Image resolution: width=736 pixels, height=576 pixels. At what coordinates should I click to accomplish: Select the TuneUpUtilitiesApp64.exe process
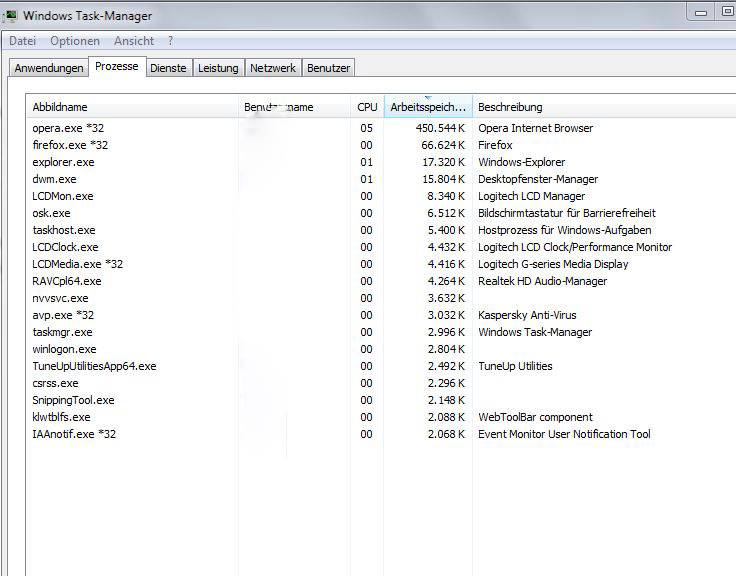pyautogui.click(x=94, y=366)
